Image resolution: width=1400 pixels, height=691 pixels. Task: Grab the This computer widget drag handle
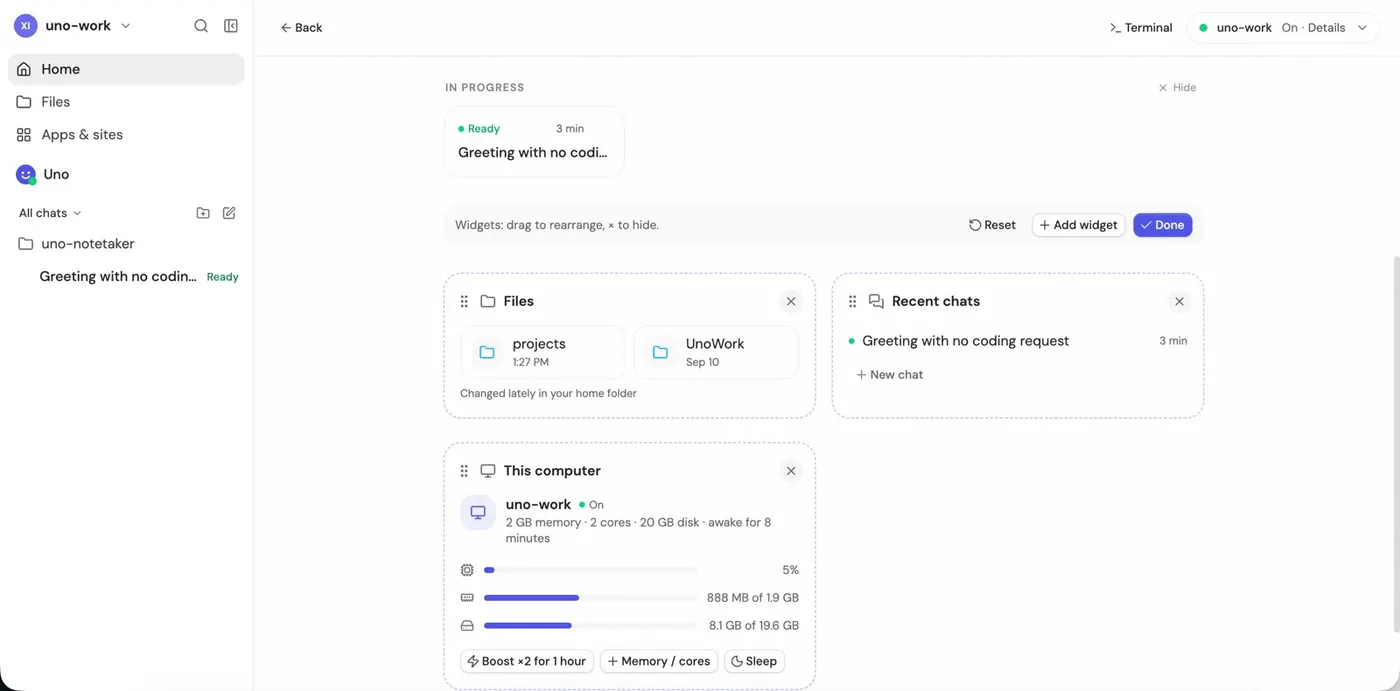464,471
